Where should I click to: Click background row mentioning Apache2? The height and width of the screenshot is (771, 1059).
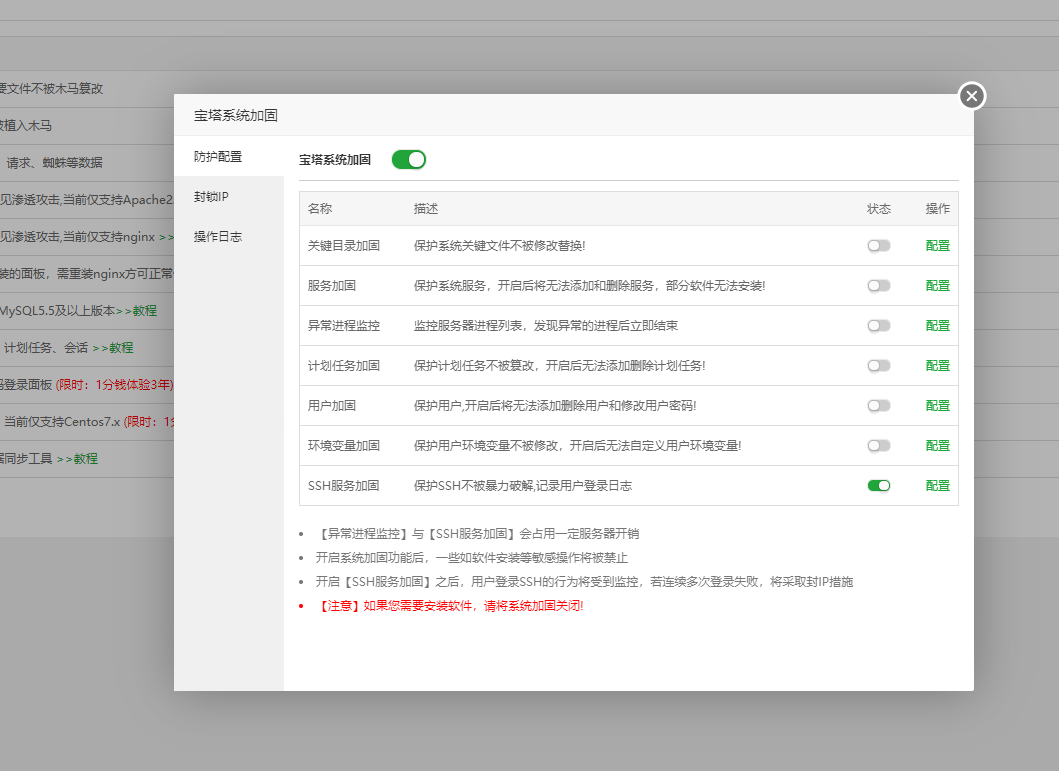pos(86,200)
